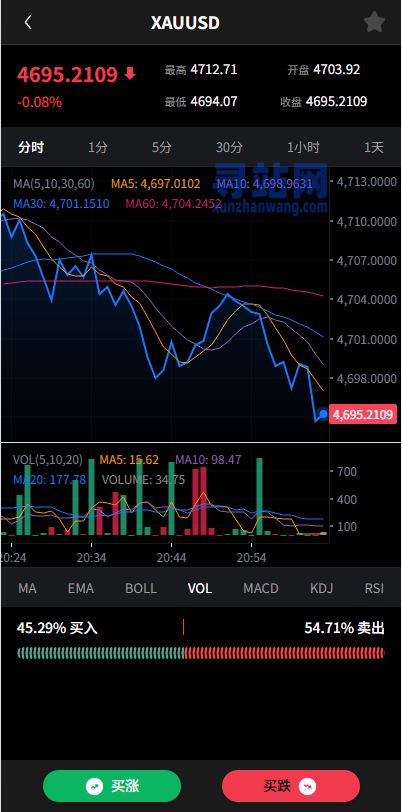The width and height of the screenshot is (402, 812).
Task: Click the buy/sell ratio progress bar
Action: pos(201,652)
